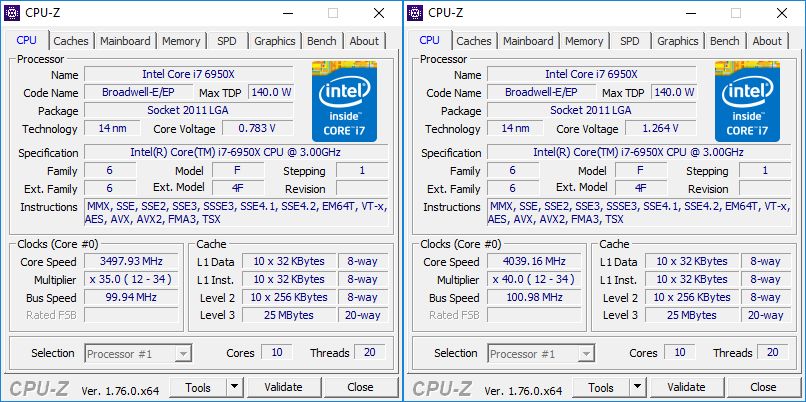Click the Intel Core i7 logo in right window
The height and width of the screenshot is (402, 806).
[x=747, y=101]
